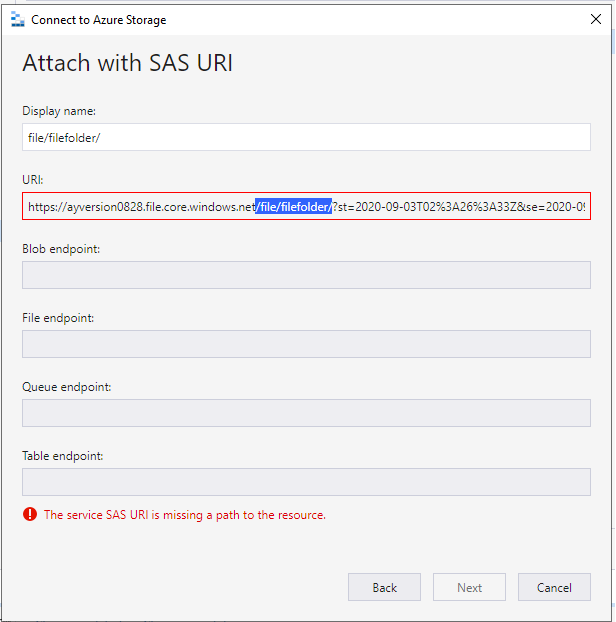Click the red error exclamation icon
616x622 pixels.
point(30,514)
